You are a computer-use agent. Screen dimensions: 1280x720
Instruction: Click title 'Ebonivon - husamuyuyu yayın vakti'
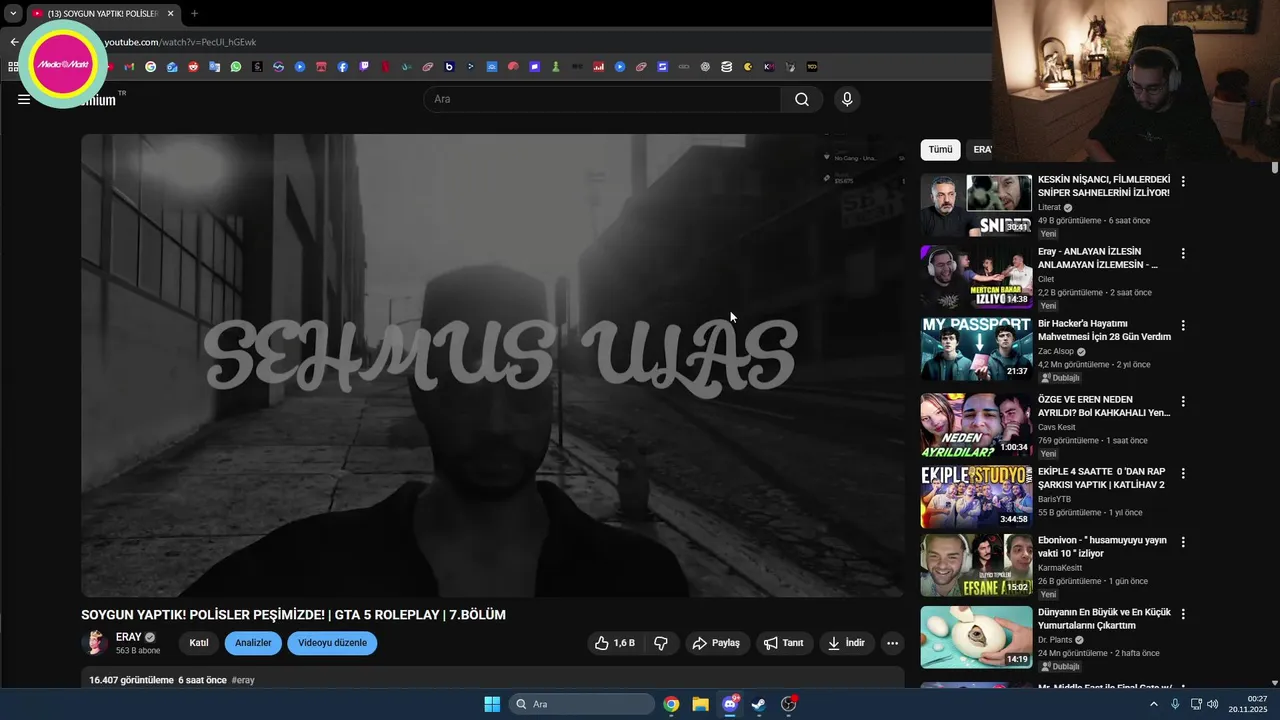tap(1102, 547)
